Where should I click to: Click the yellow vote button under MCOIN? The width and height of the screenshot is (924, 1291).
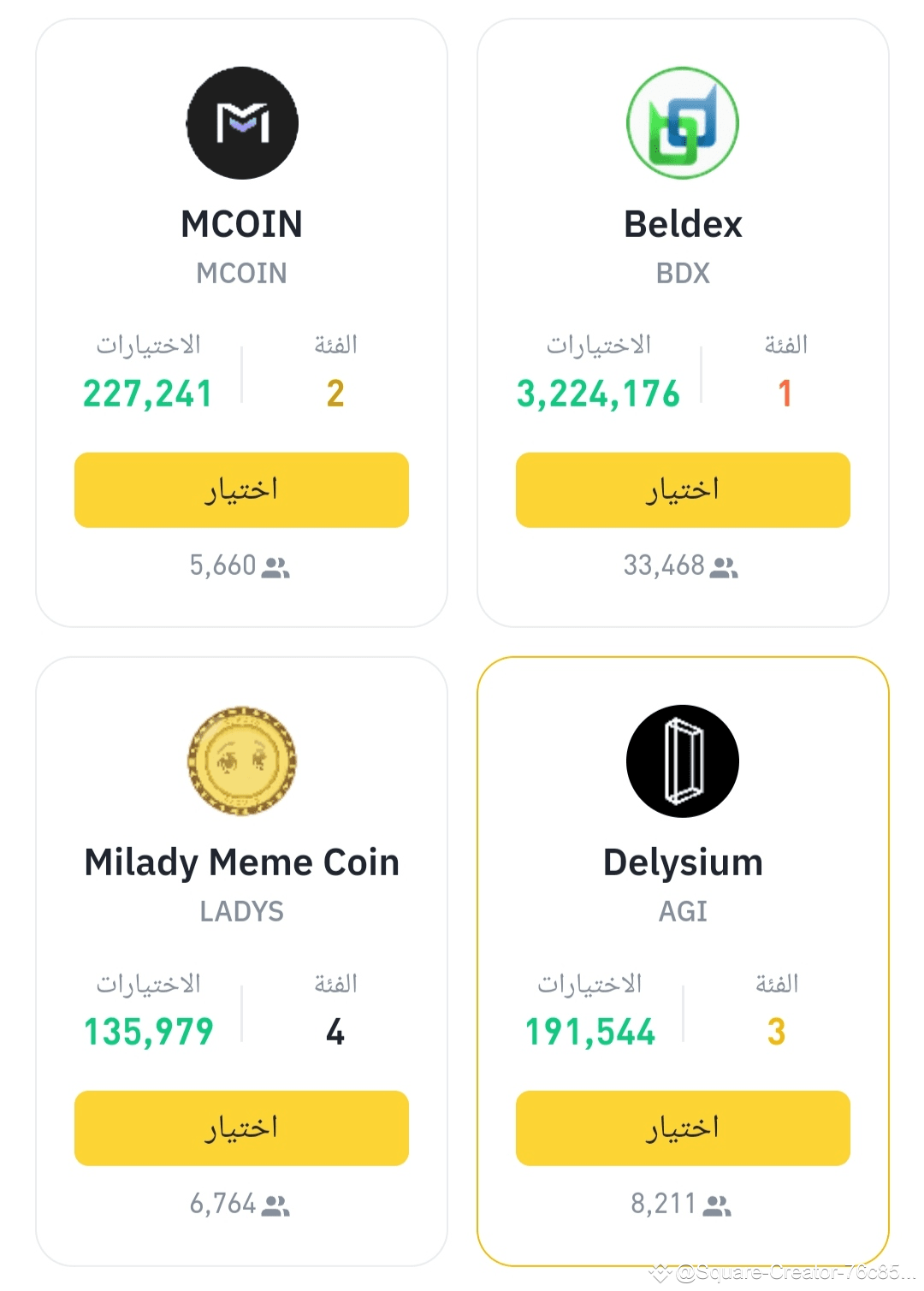(x=241, y=490)
